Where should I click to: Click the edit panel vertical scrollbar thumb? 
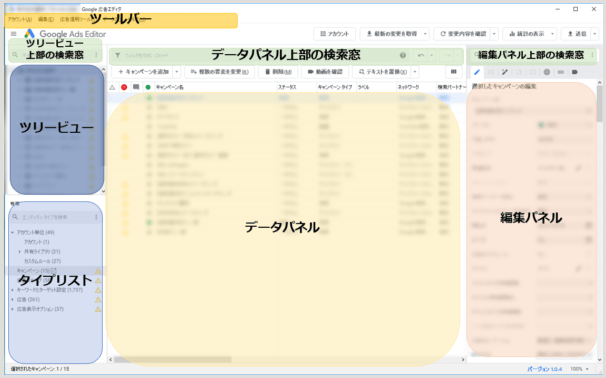(x=599, y=104)
